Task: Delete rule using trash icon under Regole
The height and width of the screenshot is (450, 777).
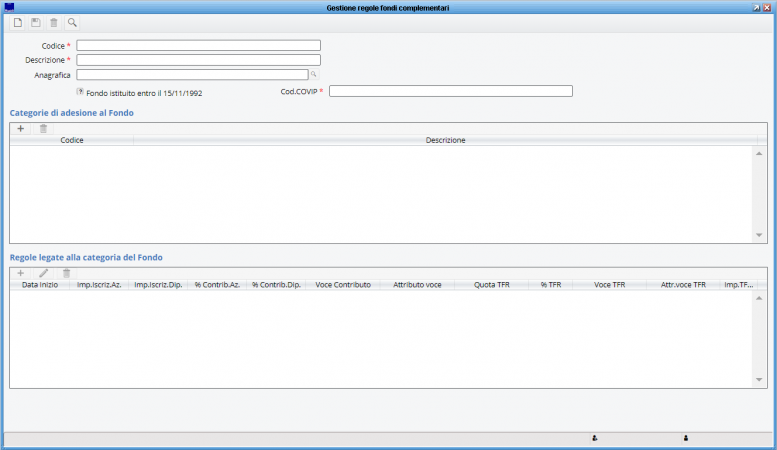Action: pos(66,274)
